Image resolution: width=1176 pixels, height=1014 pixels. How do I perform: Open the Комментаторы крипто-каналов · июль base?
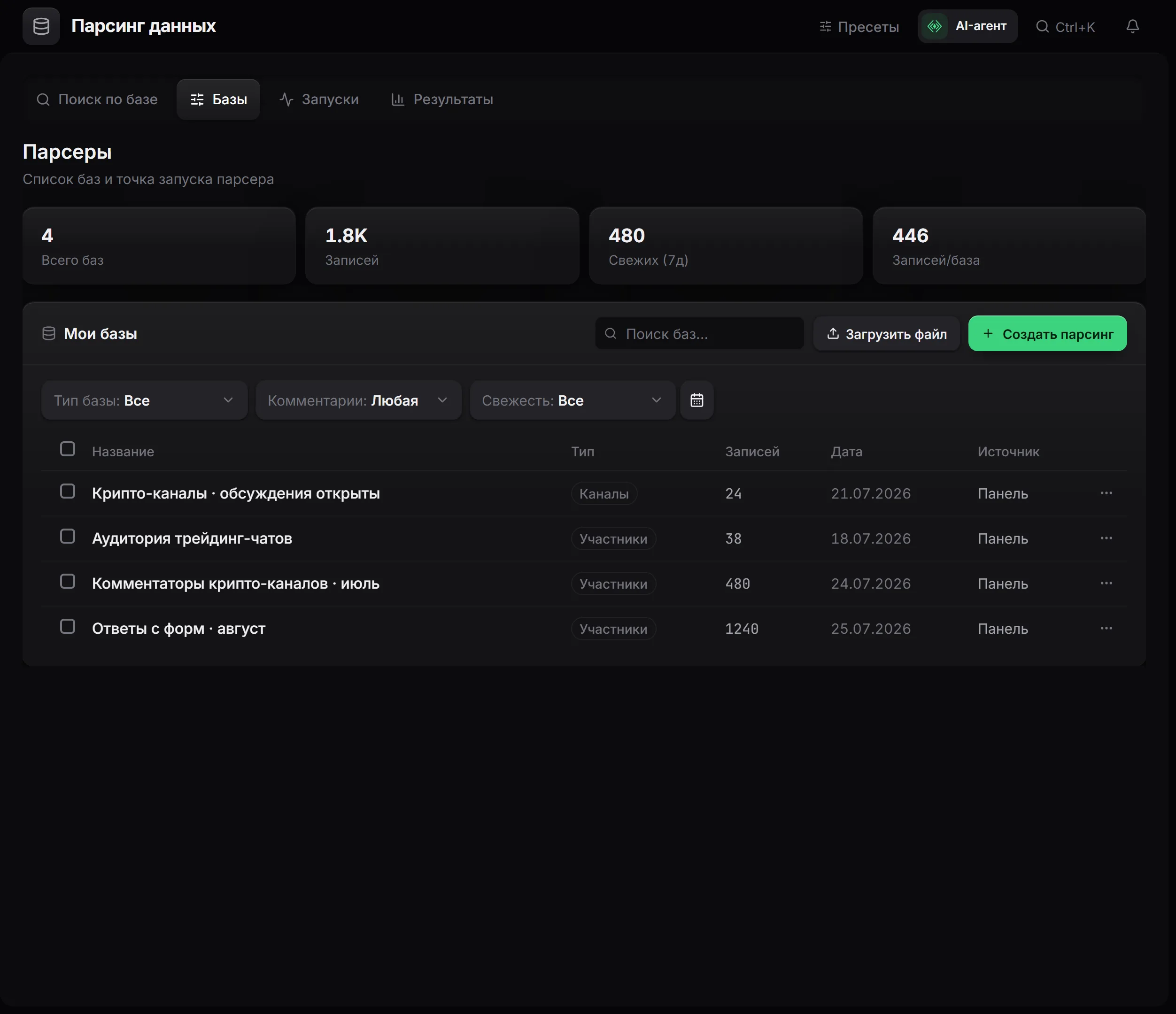(x=236, y=584)
